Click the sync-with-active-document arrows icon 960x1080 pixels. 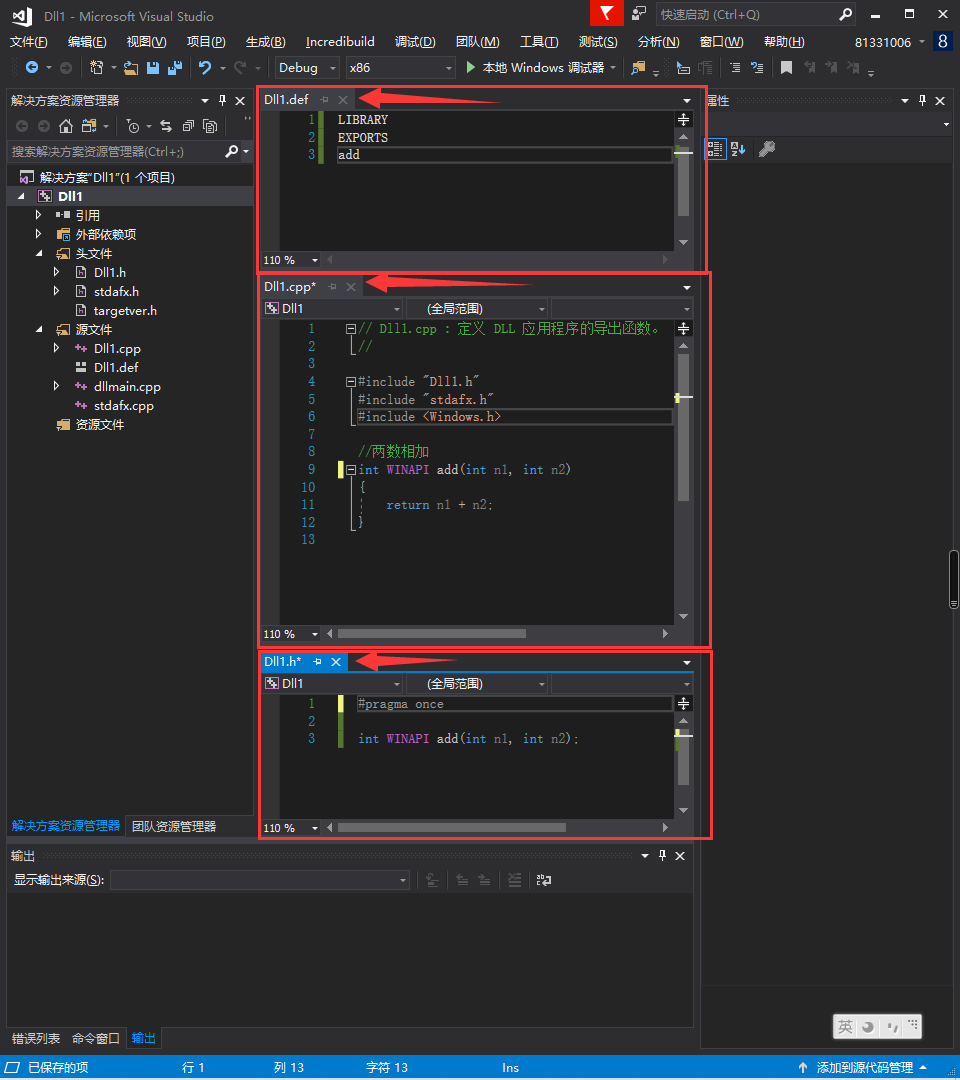click(x=166, y=126)
